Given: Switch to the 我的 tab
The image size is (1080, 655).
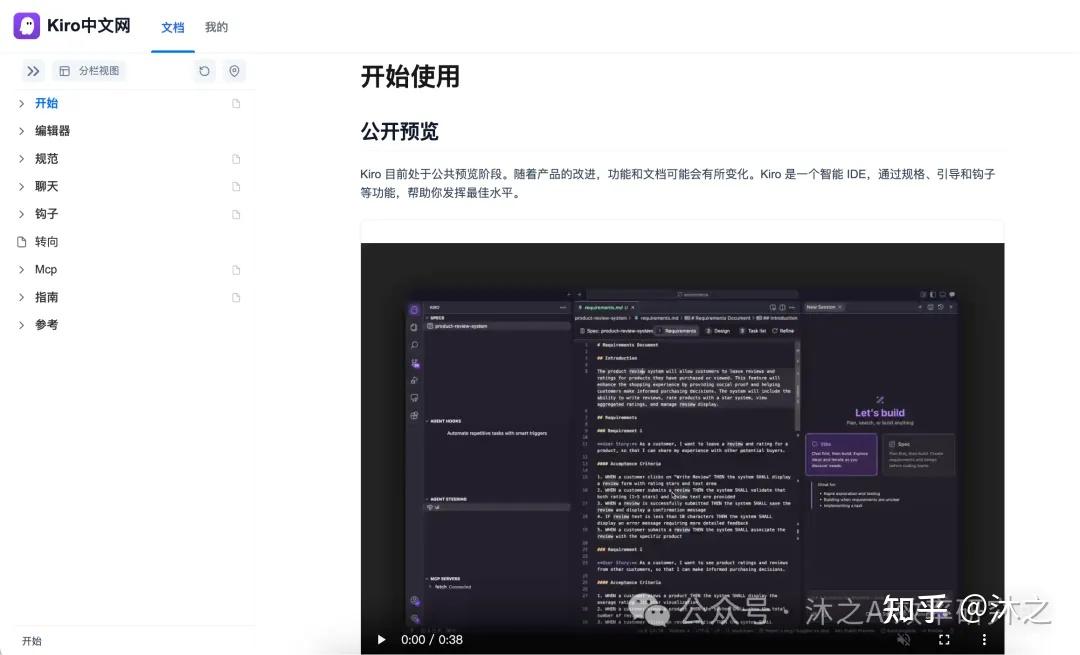Looking at the screenshot, I should [x=216, y=27].
